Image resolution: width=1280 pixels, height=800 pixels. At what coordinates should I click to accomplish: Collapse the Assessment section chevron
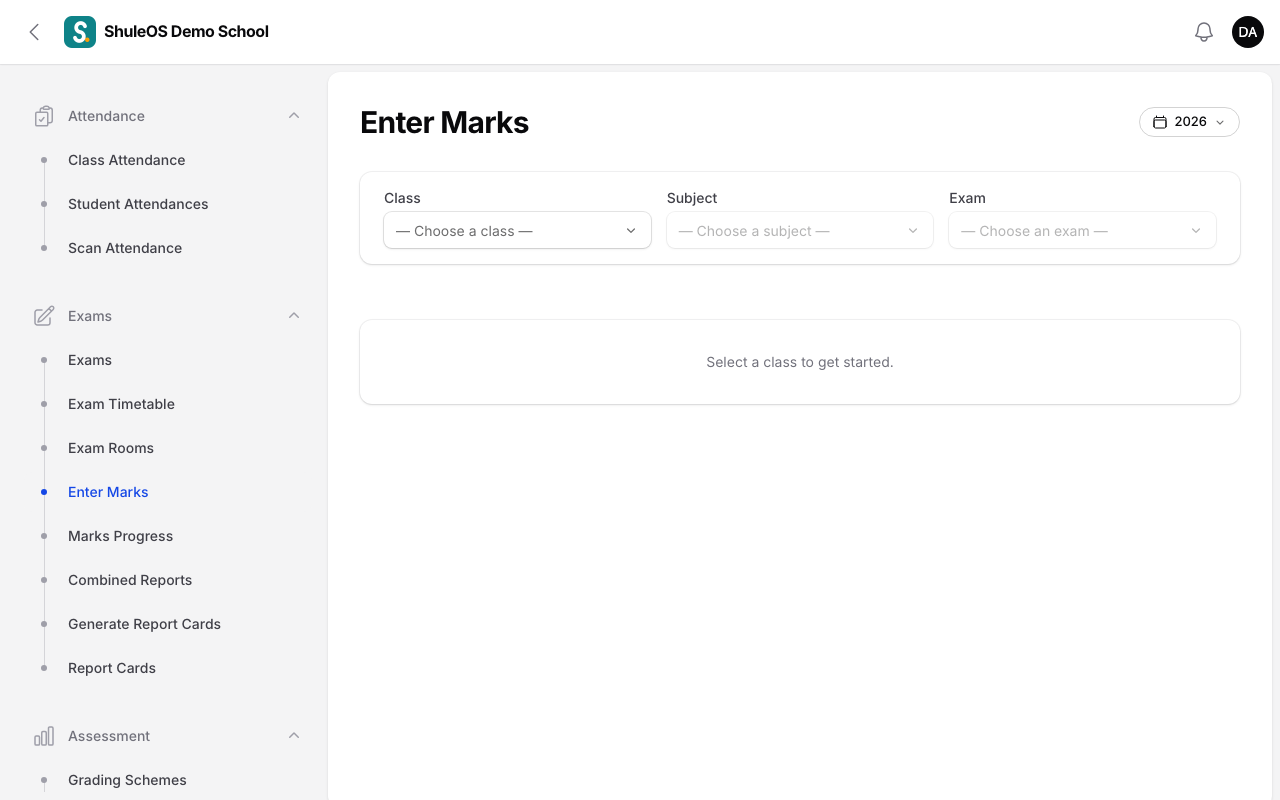pyautogui.click(x=294, y=736)
